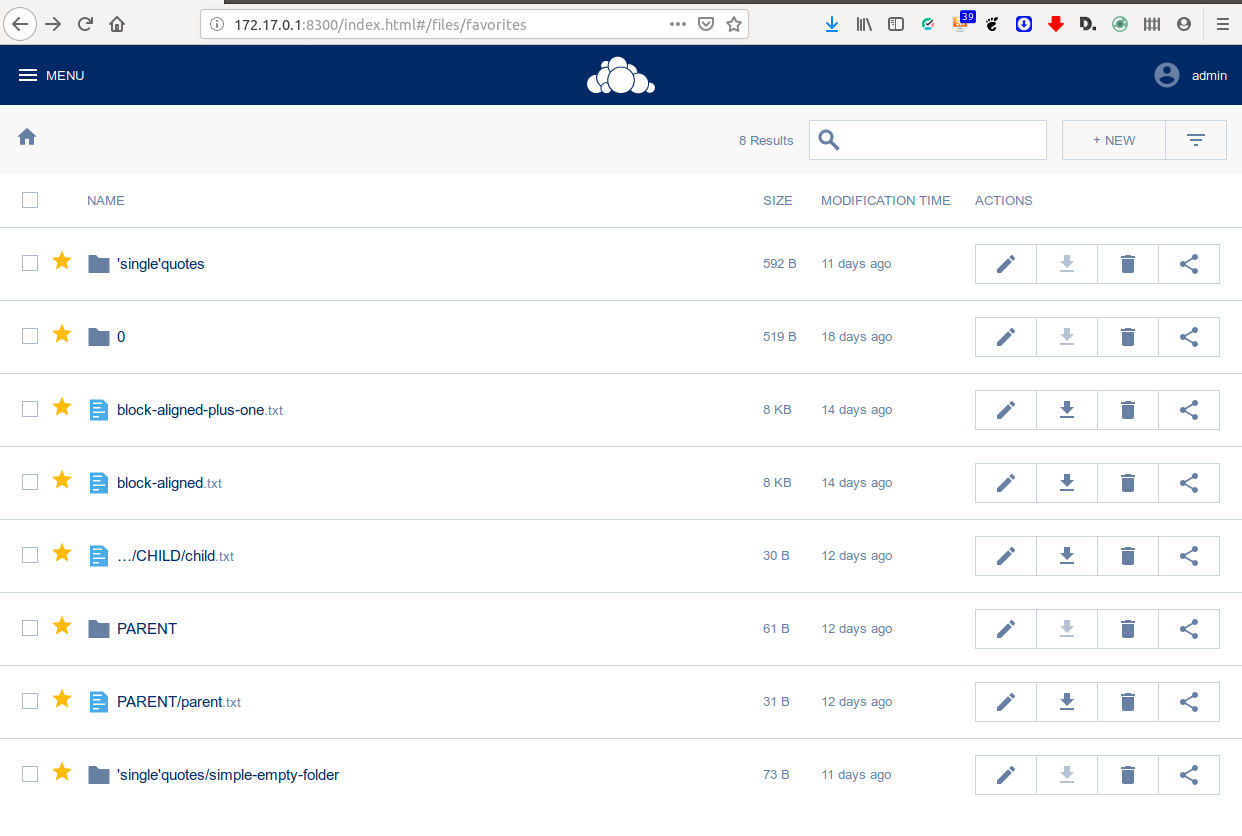Sort files by SIZE column

click(x=778, y=201)
